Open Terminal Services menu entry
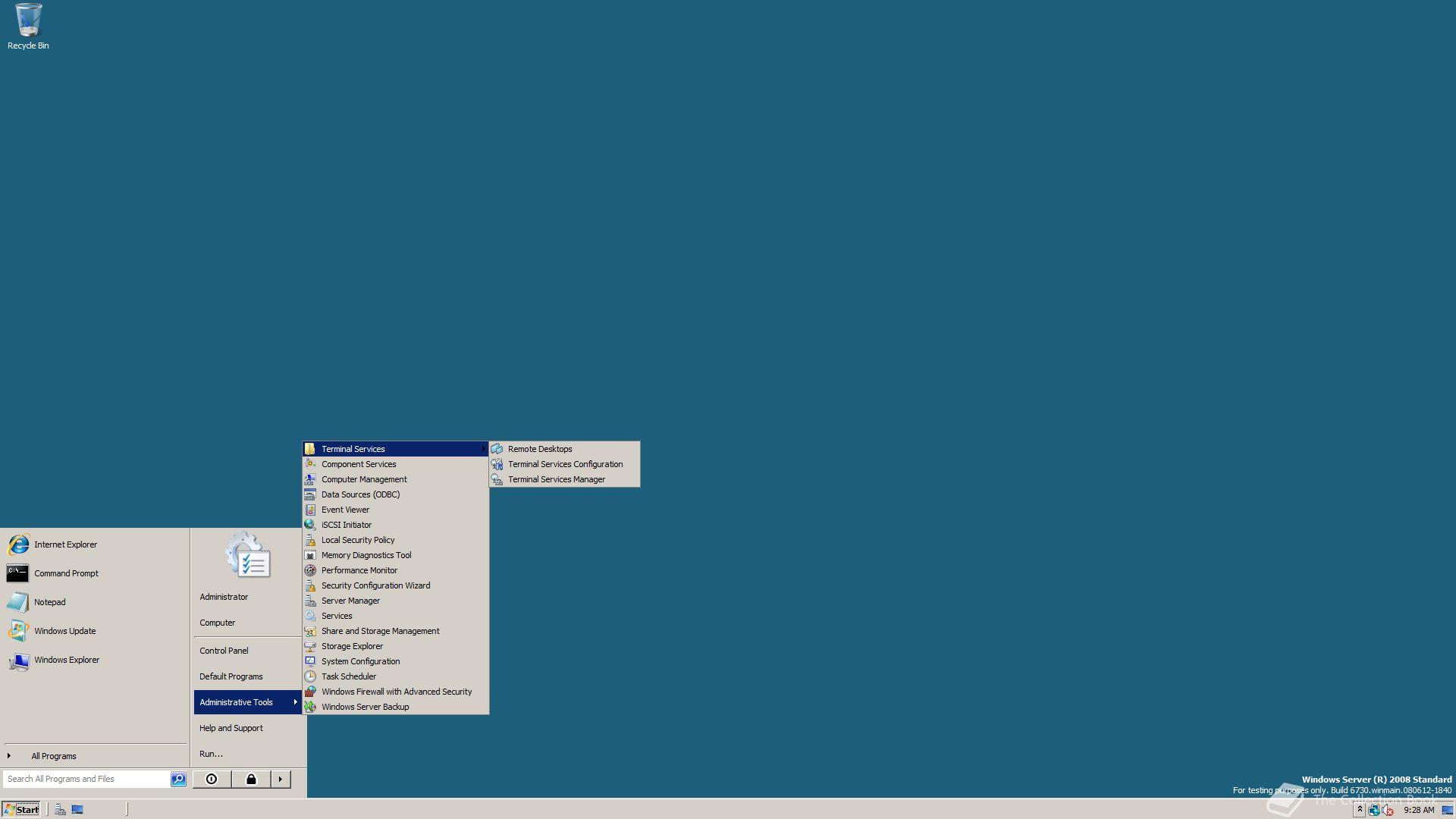The height and width of the screenshot is (819, 1456). click(395, 449)
